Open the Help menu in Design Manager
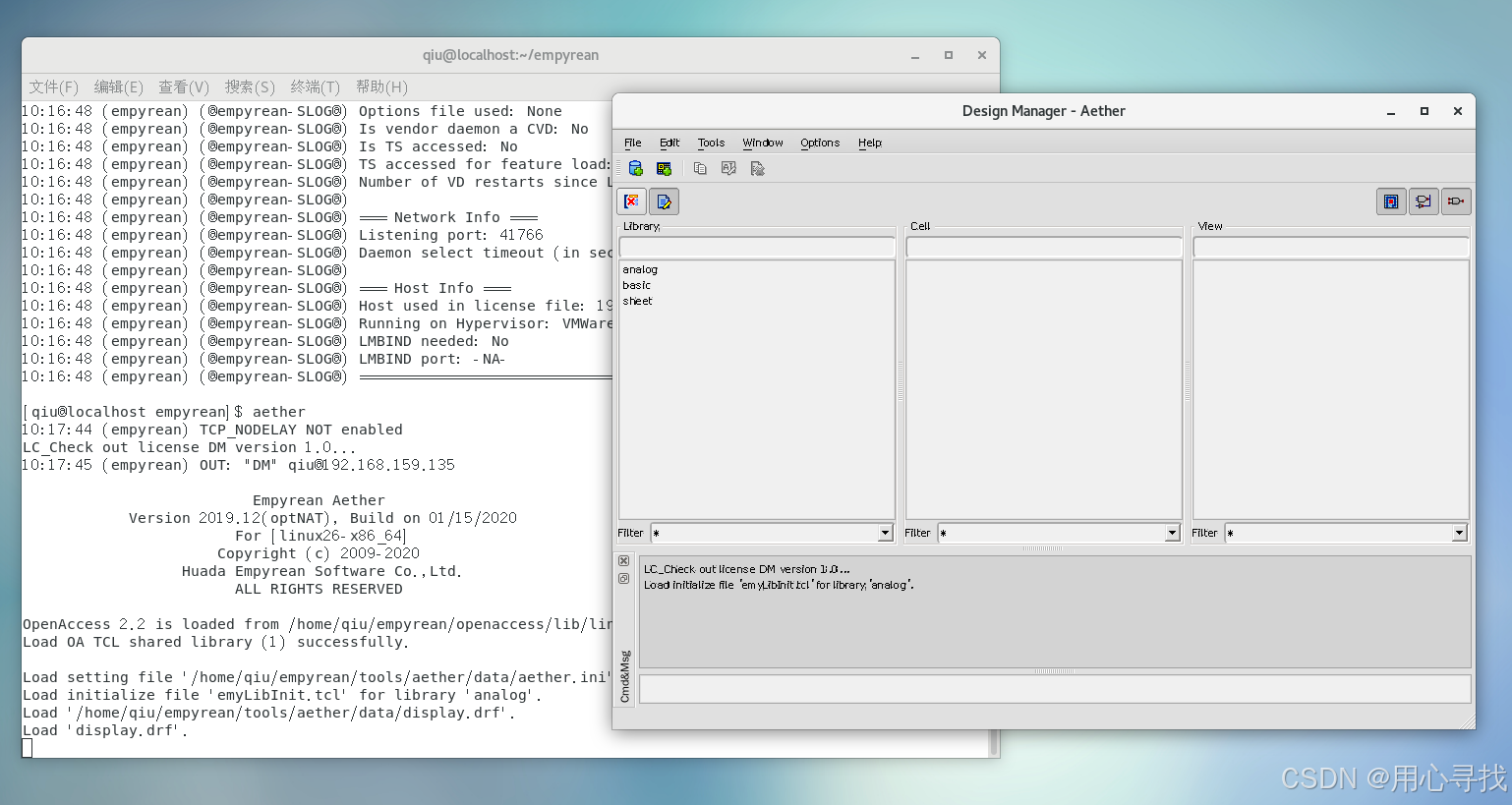Viewport: 1512px width, 805px height. point(870,143)
